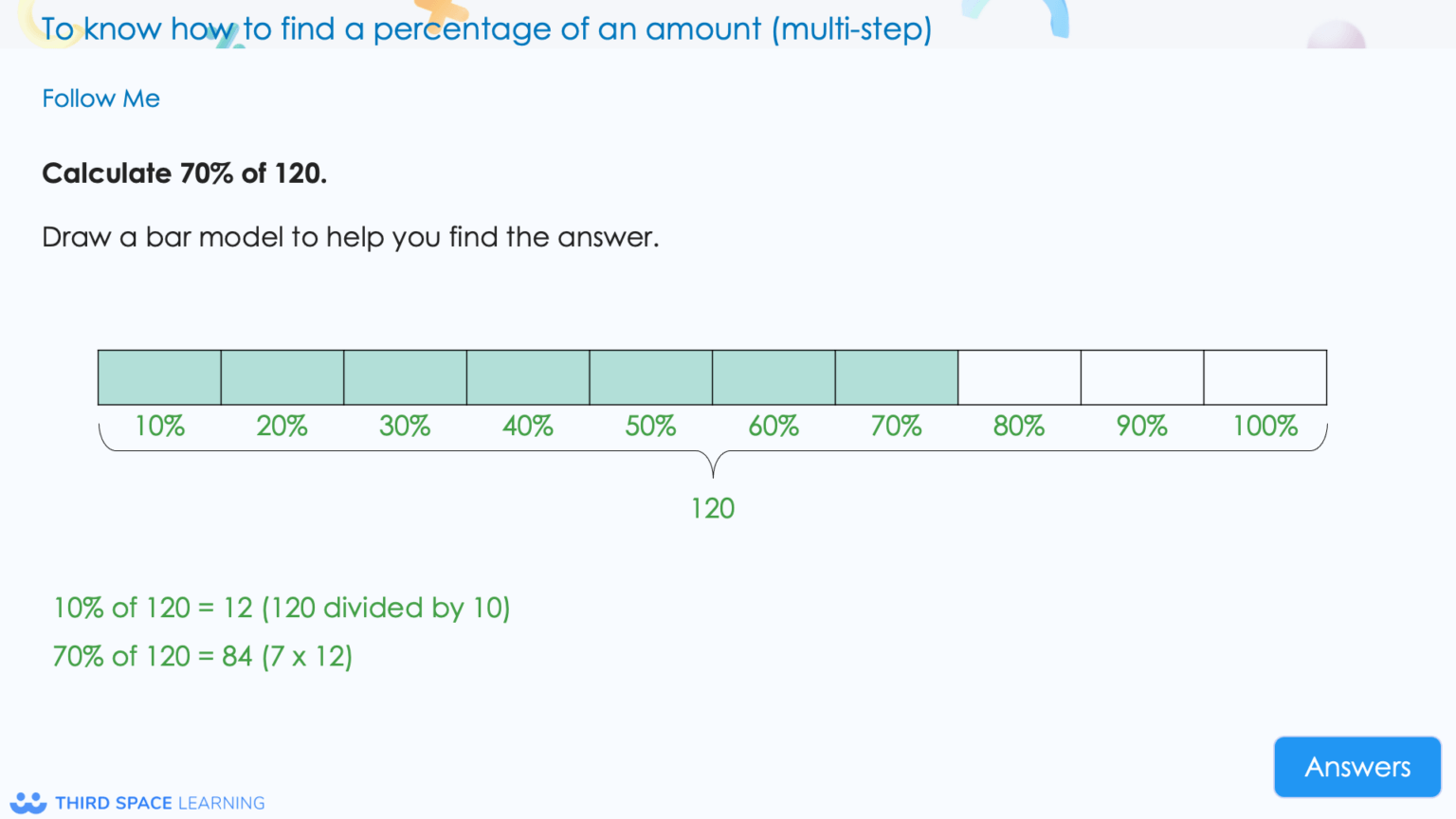Click the Calculate 70% of 120 instruction
This screenshot has width=1456, height=819.
click(x=185, y=173)
